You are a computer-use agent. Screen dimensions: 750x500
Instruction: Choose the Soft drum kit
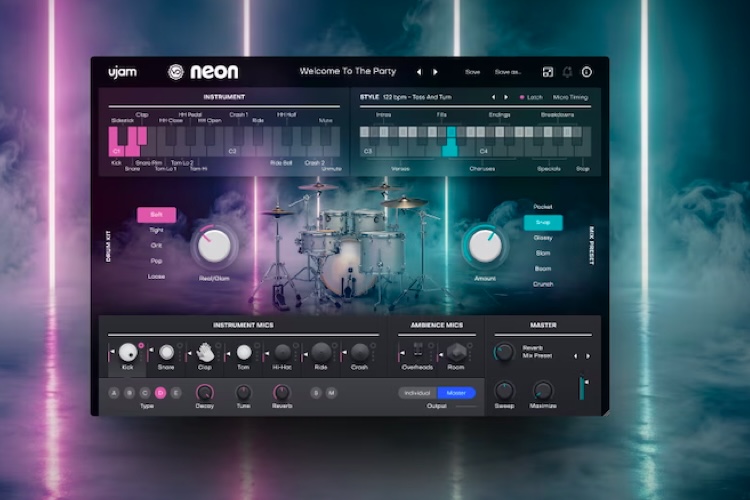point(156,215)
